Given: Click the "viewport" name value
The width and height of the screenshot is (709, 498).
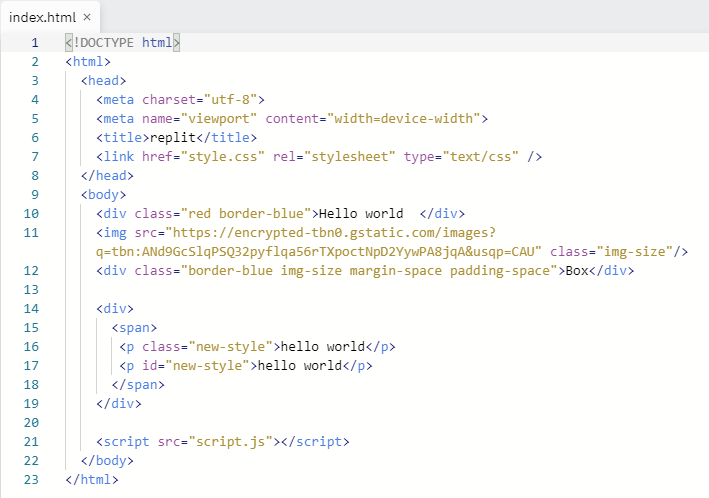Looking at the screenshot, I should point(219,119).
